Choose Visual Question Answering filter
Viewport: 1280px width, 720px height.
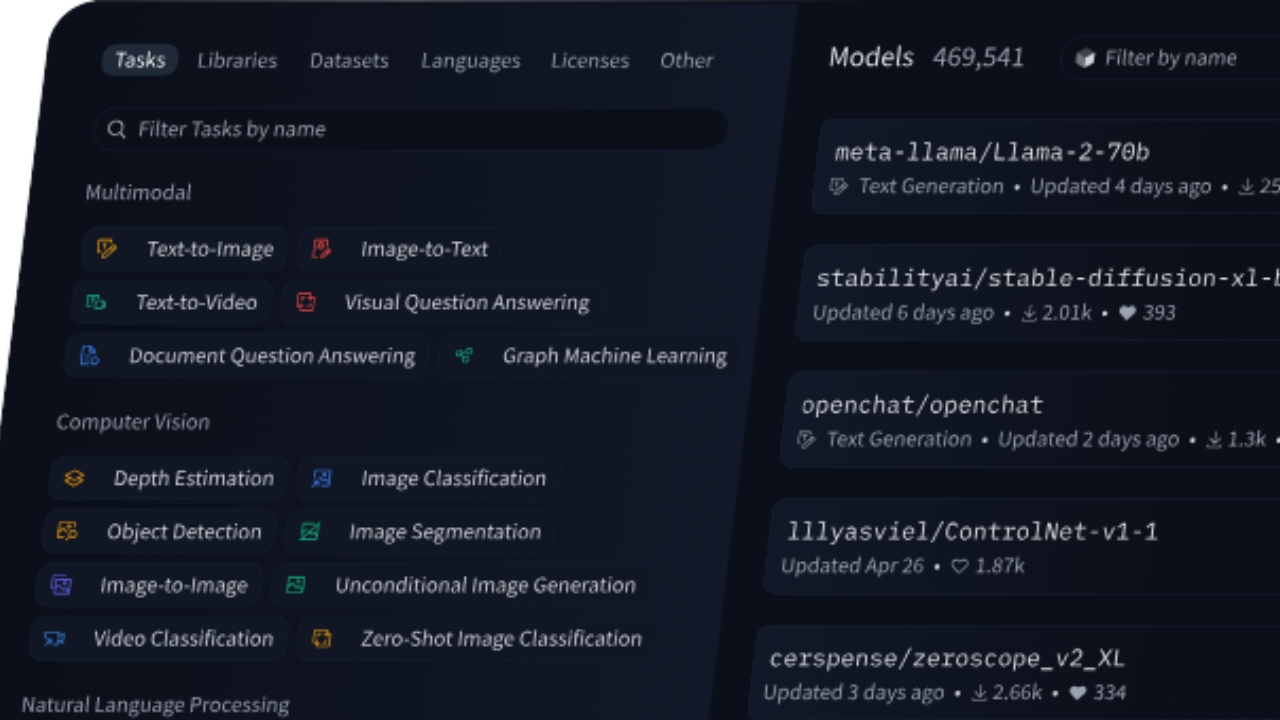pos(443,302)
